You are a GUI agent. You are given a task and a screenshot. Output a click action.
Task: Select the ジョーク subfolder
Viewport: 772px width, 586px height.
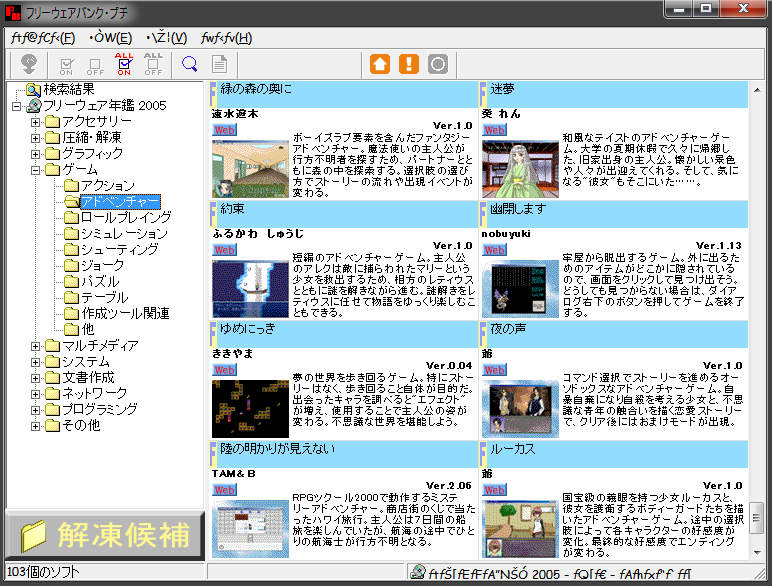(x=102, y=265)
